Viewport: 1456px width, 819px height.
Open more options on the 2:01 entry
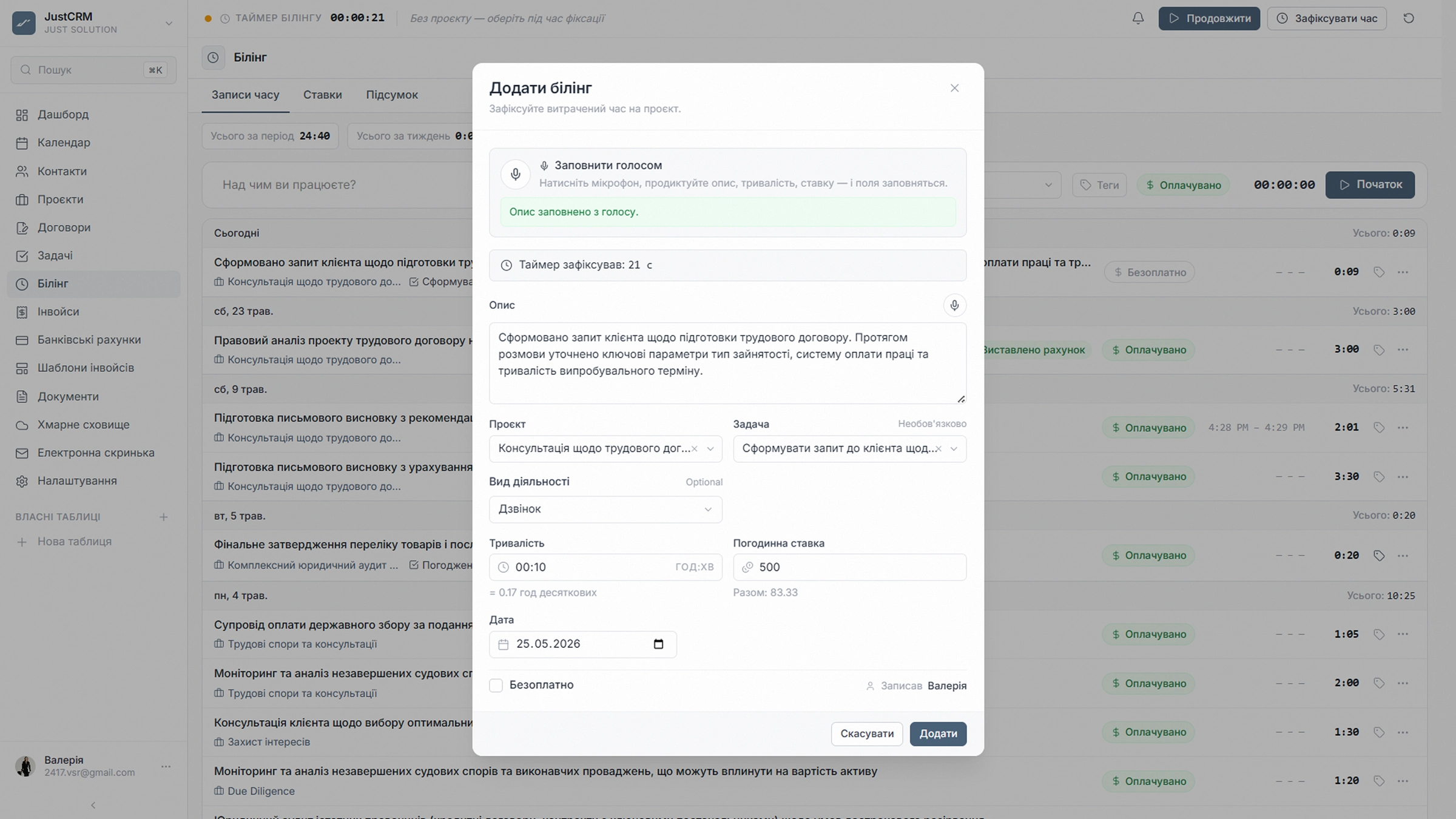[x=1403, y=428]
